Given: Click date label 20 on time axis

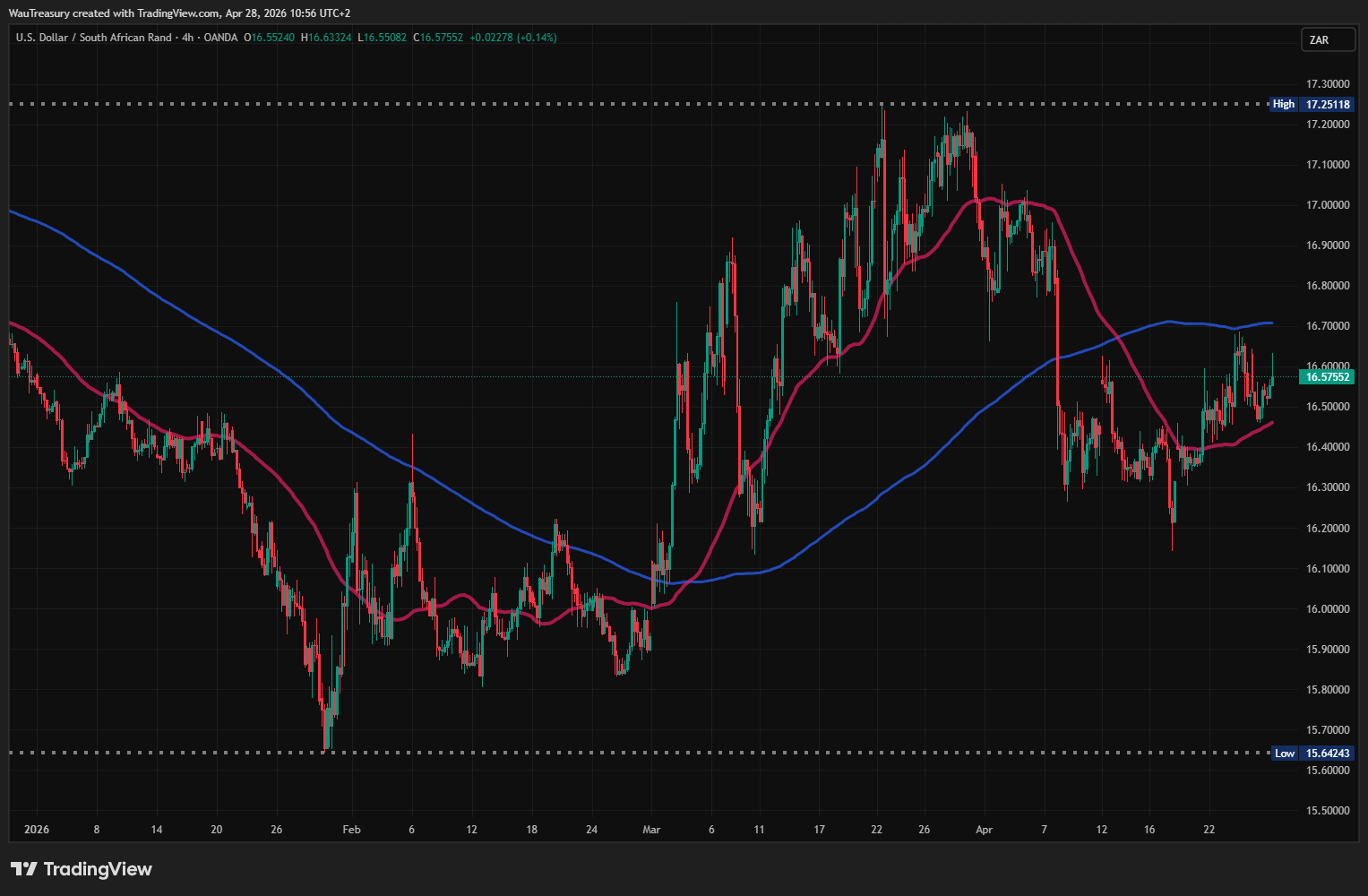Looking at the screenshot, I should click(x=216, y=830).
